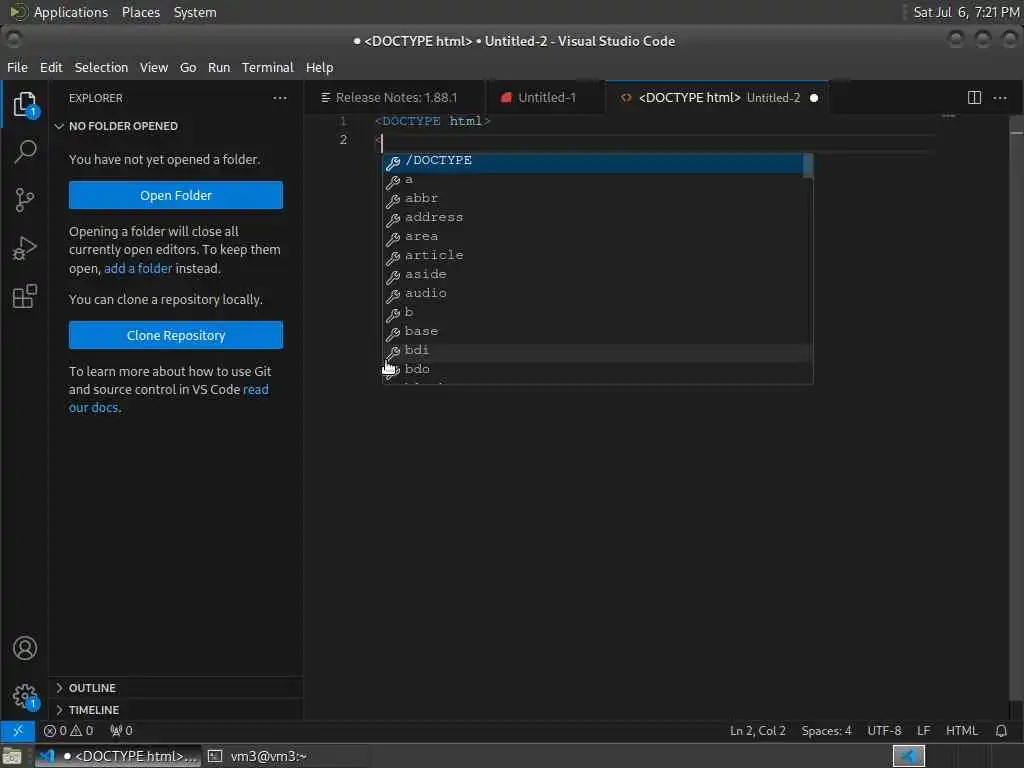Select the 'area' suggestion
1024x768 pixels.
coord(598,238)
